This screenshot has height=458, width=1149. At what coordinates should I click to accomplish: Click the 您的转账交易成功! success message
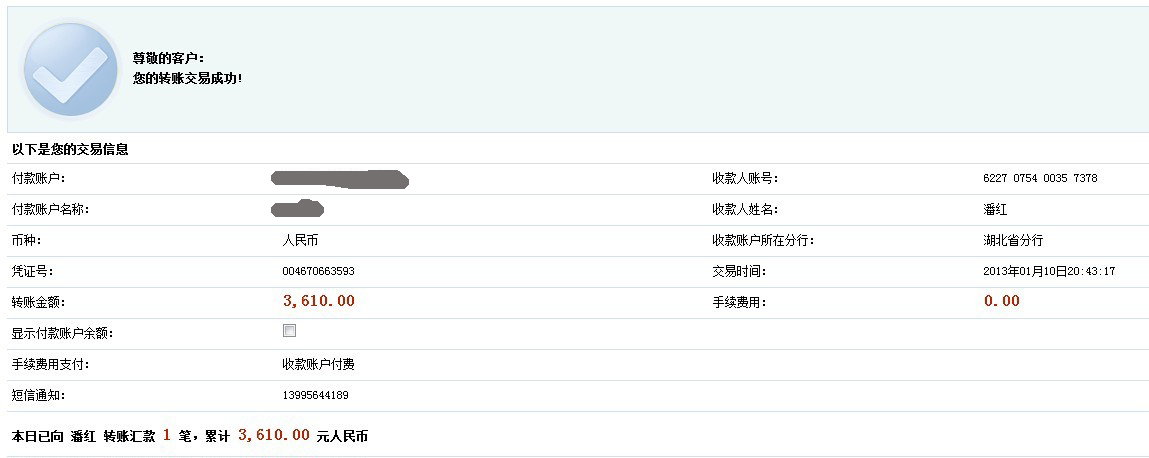tap(187, 78)
